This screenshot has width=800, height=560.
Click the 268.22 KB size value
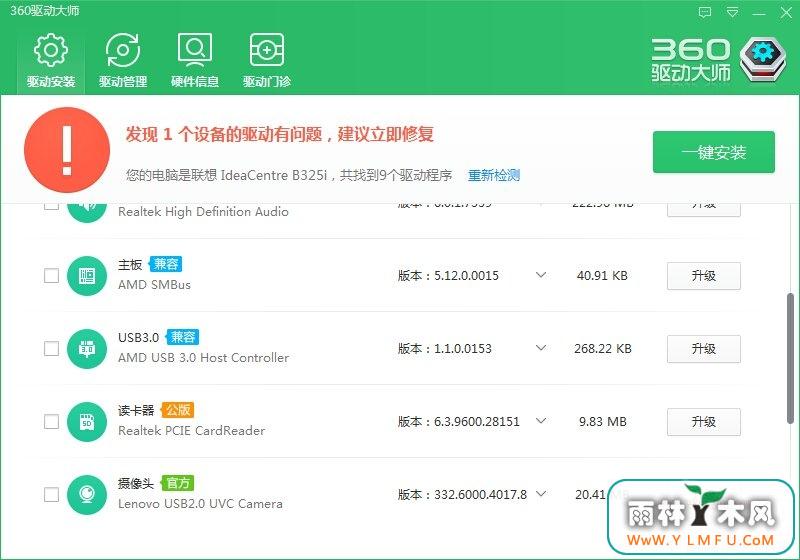click(x=603, y=349)
